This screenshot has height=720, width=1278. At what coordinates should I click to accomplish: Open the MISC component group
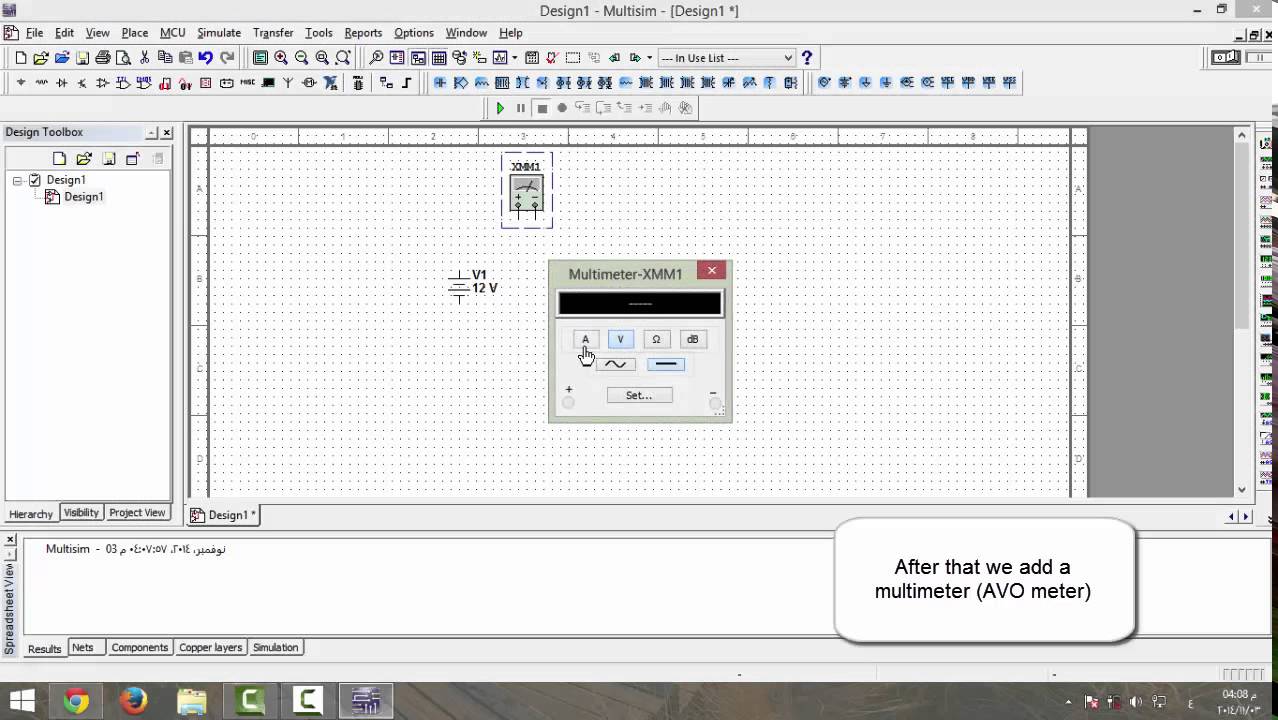pos(247,83)
